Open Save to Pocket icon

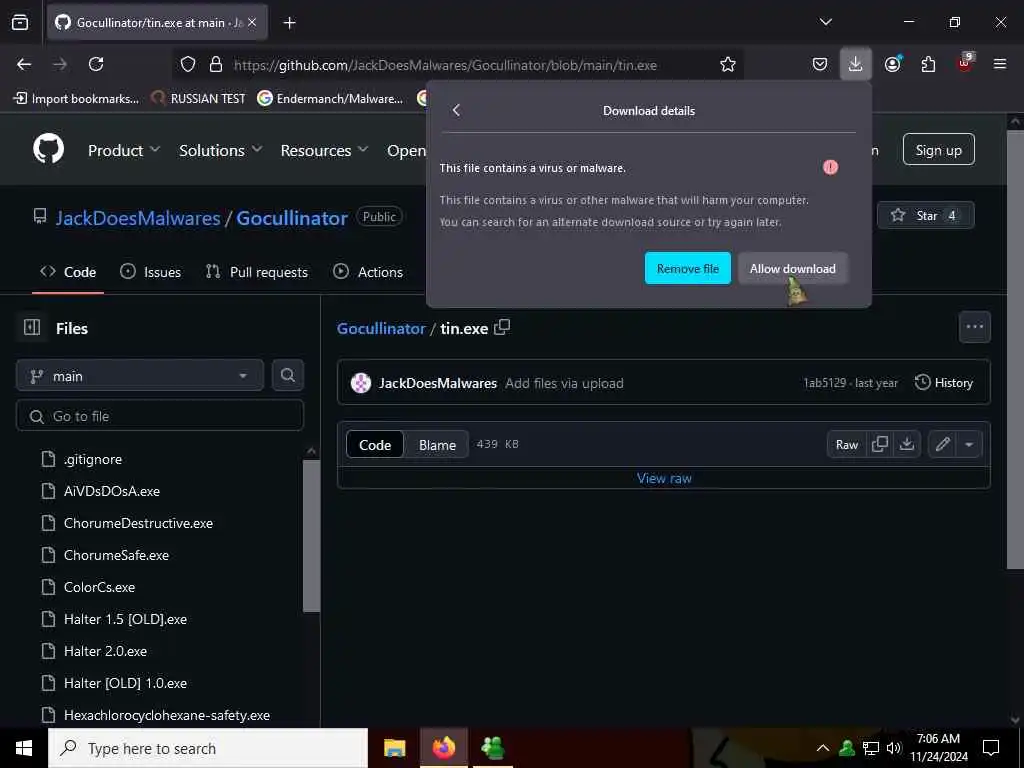(x=820, y=64)
